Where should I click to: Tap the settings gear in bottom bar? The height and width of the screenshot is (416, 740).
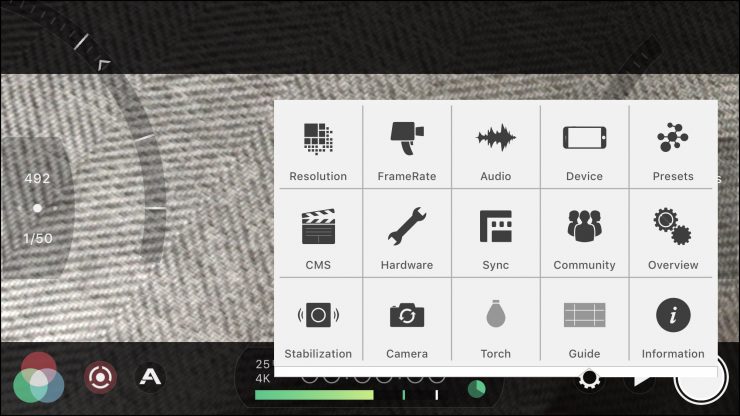point(589,378)
